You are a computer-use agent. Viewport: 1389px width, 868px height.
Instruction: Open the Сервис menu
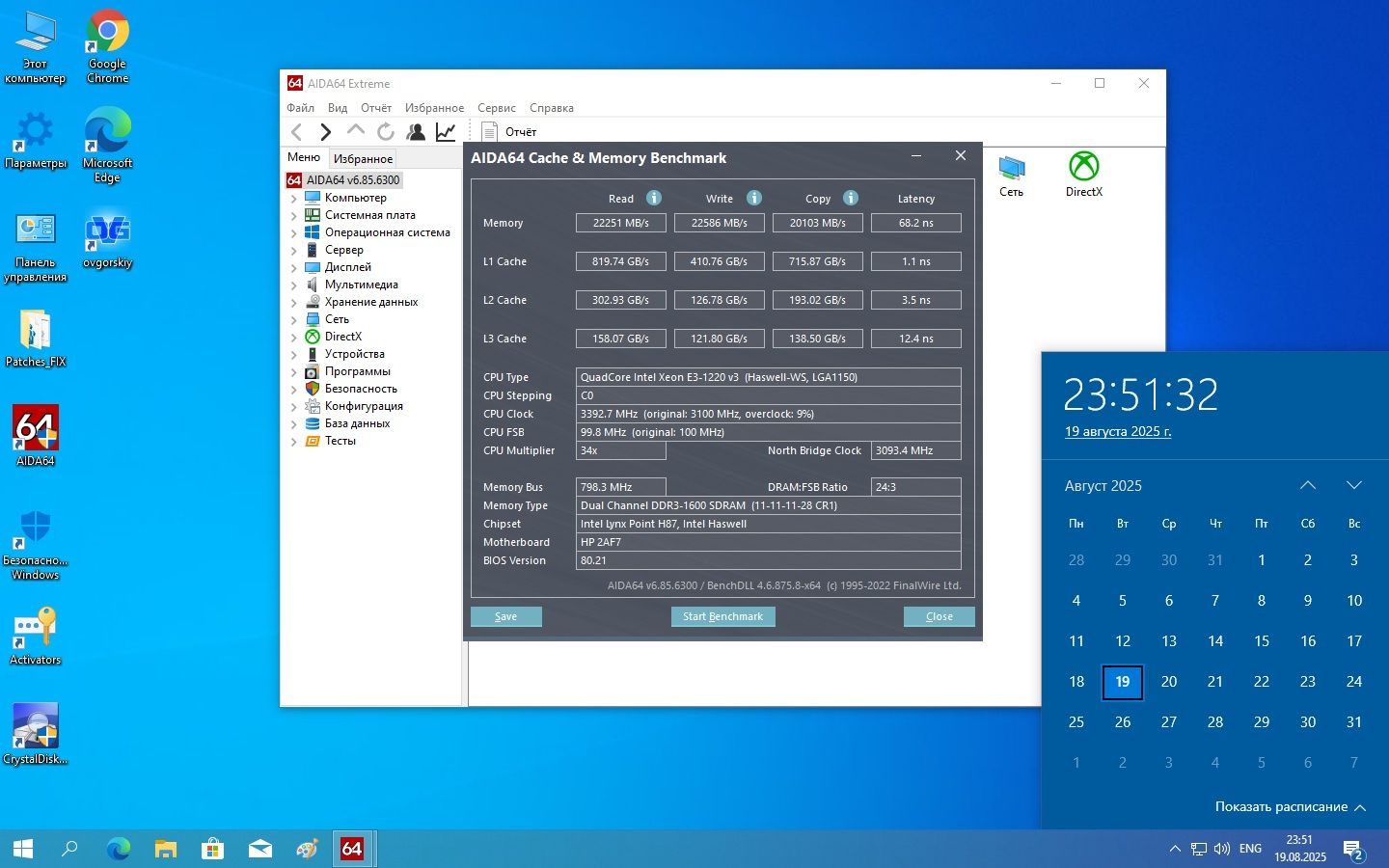click(x=497, y=108)
